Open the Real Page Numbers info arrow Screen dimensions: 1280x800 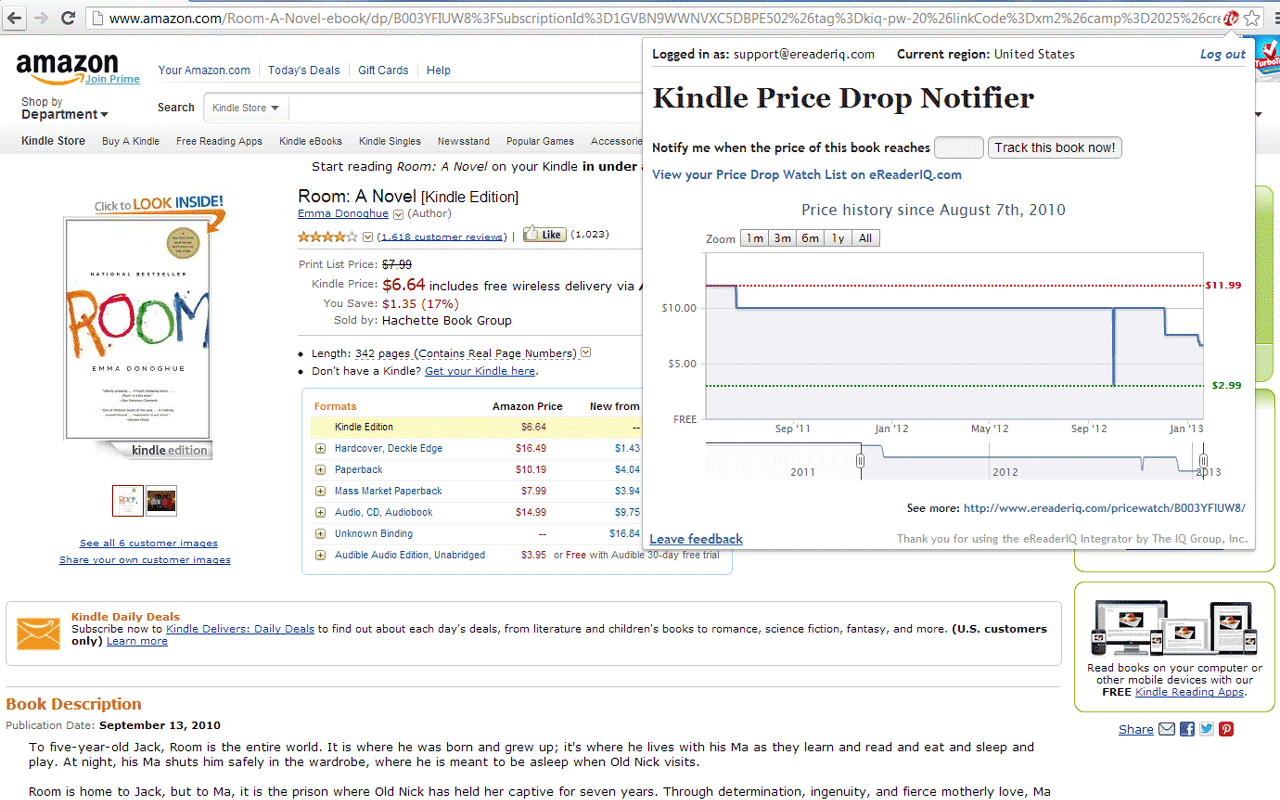tap(586, 353)
